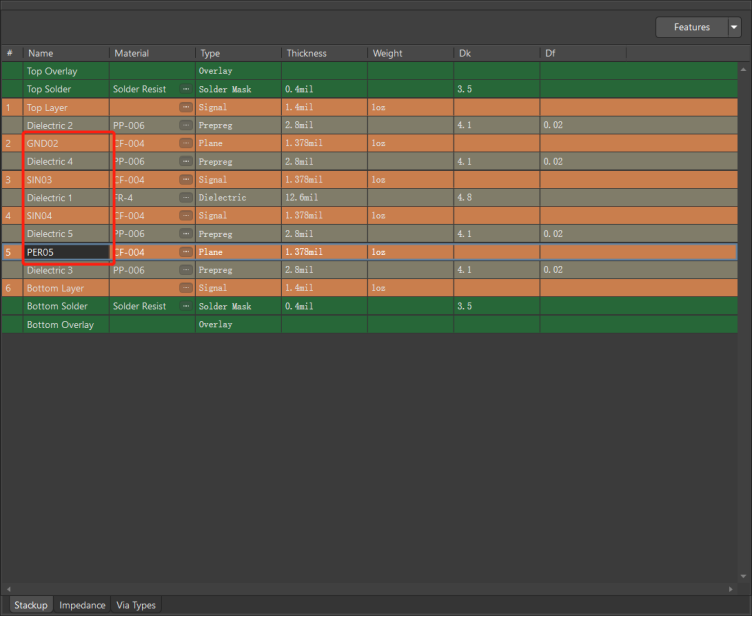Open the Via Types tab

click(136, 605)
